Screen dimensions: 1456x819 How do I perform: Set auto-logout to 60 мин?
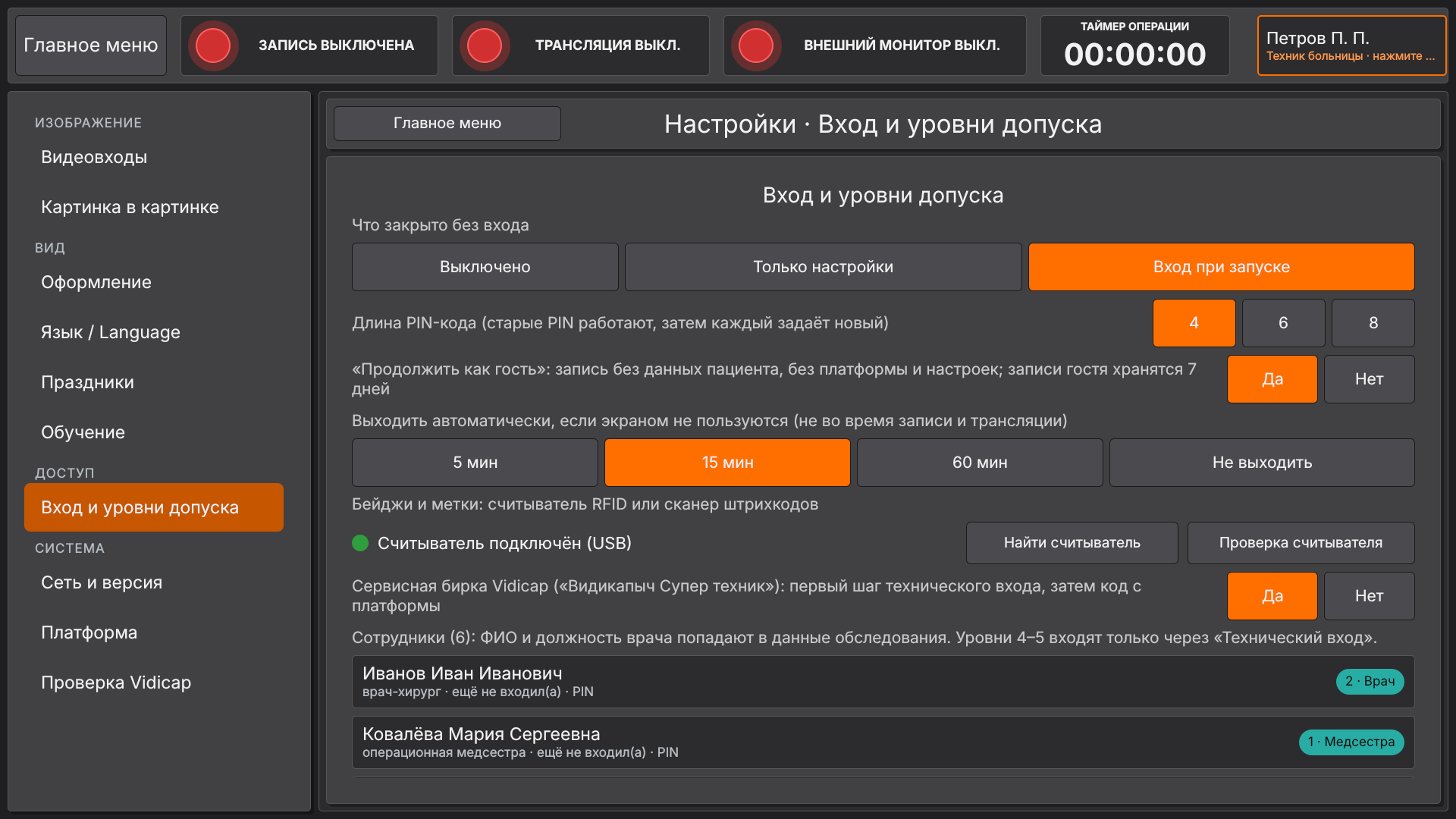981,463
